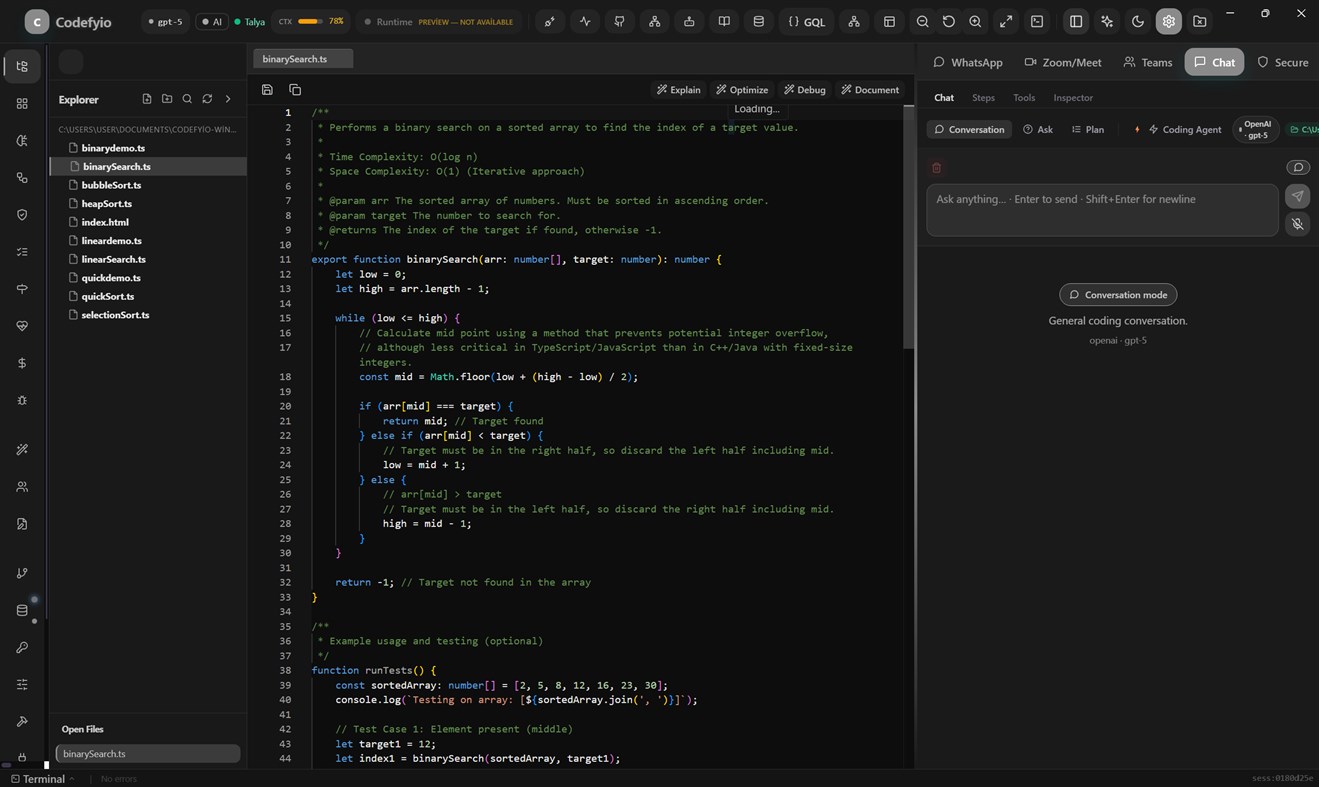Select Ask mode in chat

[1038, 129]
